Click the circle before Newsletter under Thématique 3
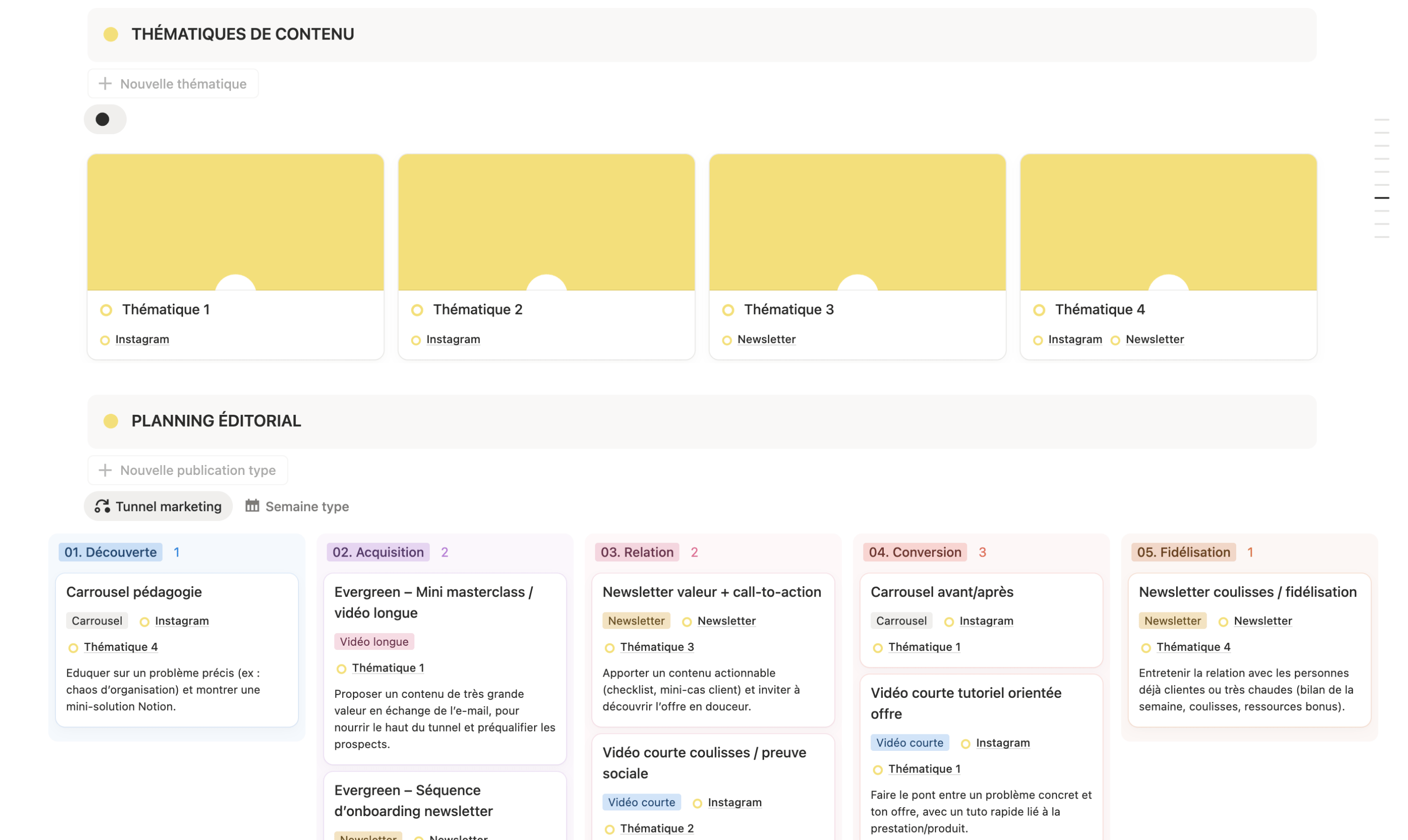 (x=727, y=340)
